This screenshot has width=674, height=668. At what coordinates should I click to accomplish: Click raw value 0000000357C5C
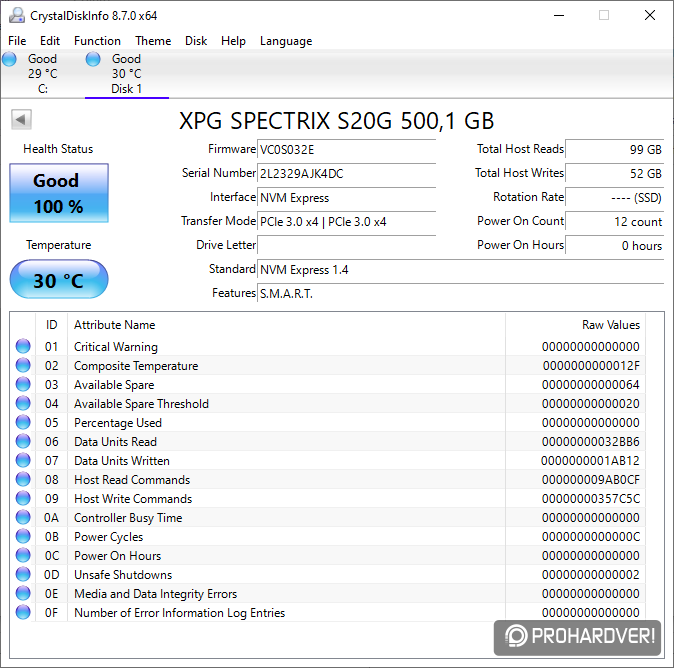(591, 499)
